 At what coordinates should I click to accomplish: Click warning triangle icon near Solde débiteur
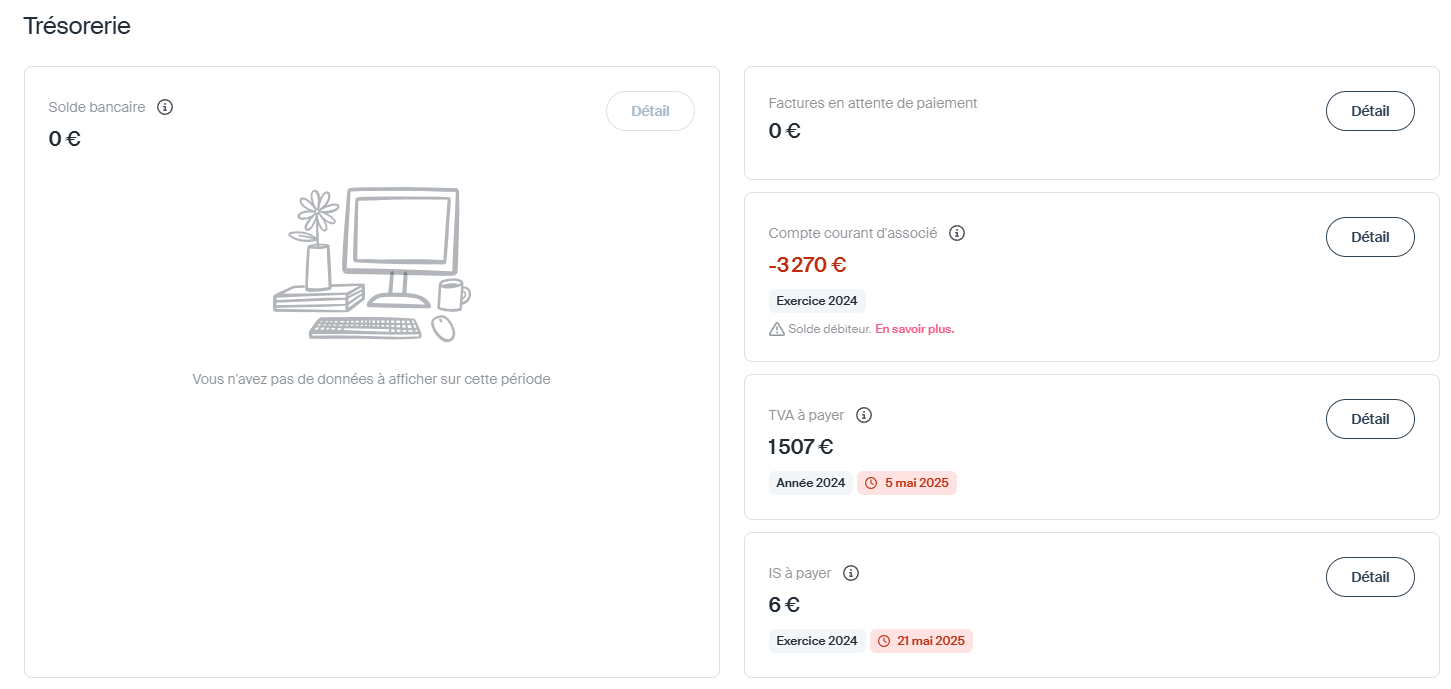click(x=777, y=329)
